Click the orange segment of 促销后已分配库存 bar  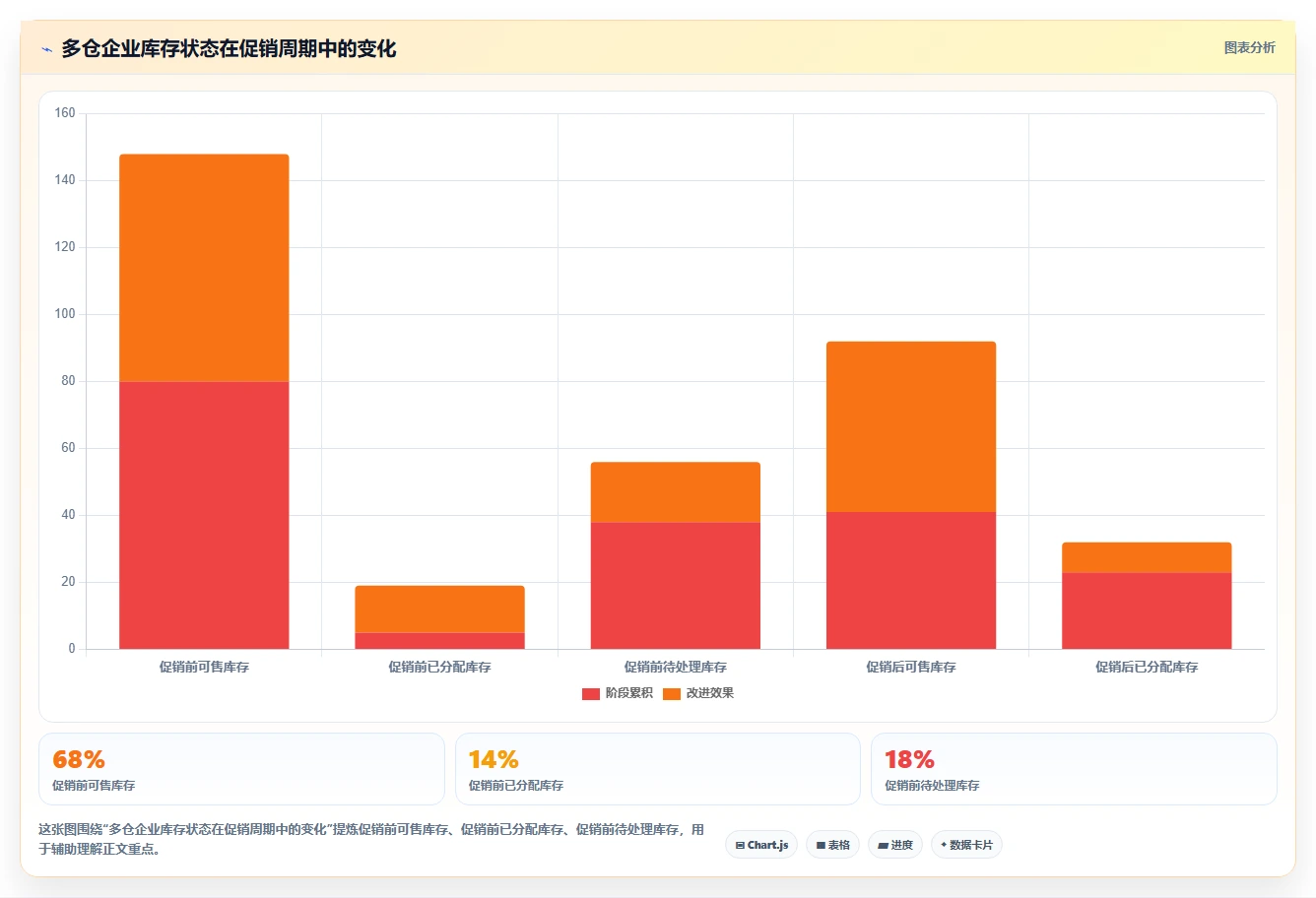tap(1147, 557)
